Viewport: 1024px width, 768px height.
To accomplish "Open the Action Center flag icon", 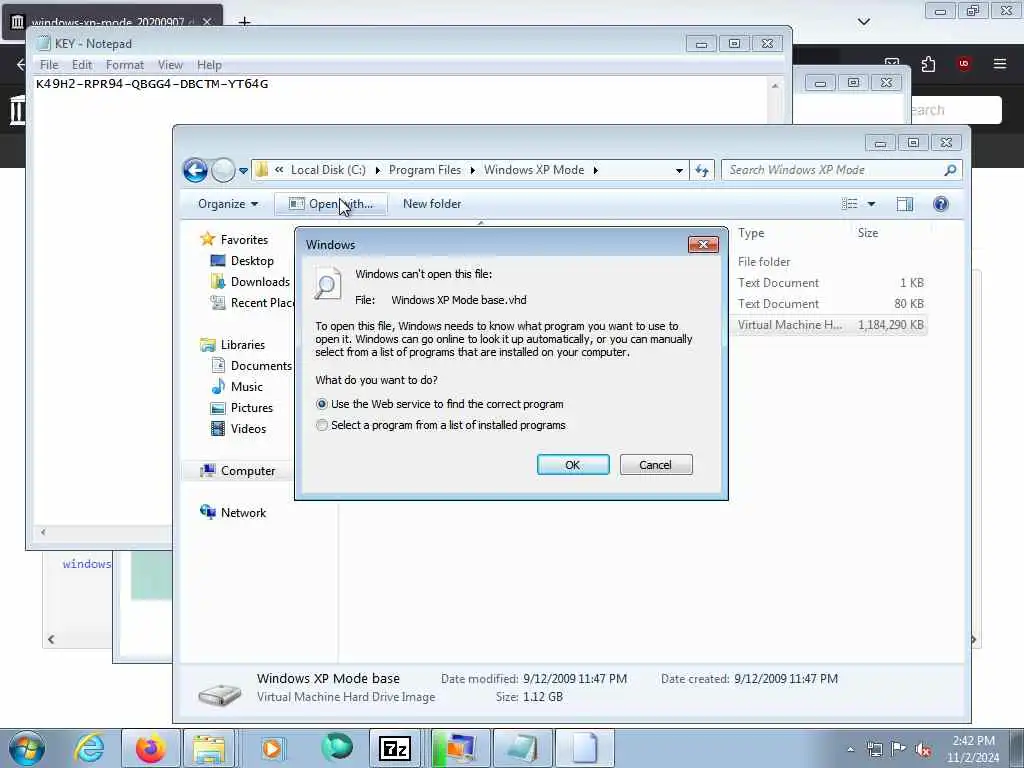I will point(898,749).
